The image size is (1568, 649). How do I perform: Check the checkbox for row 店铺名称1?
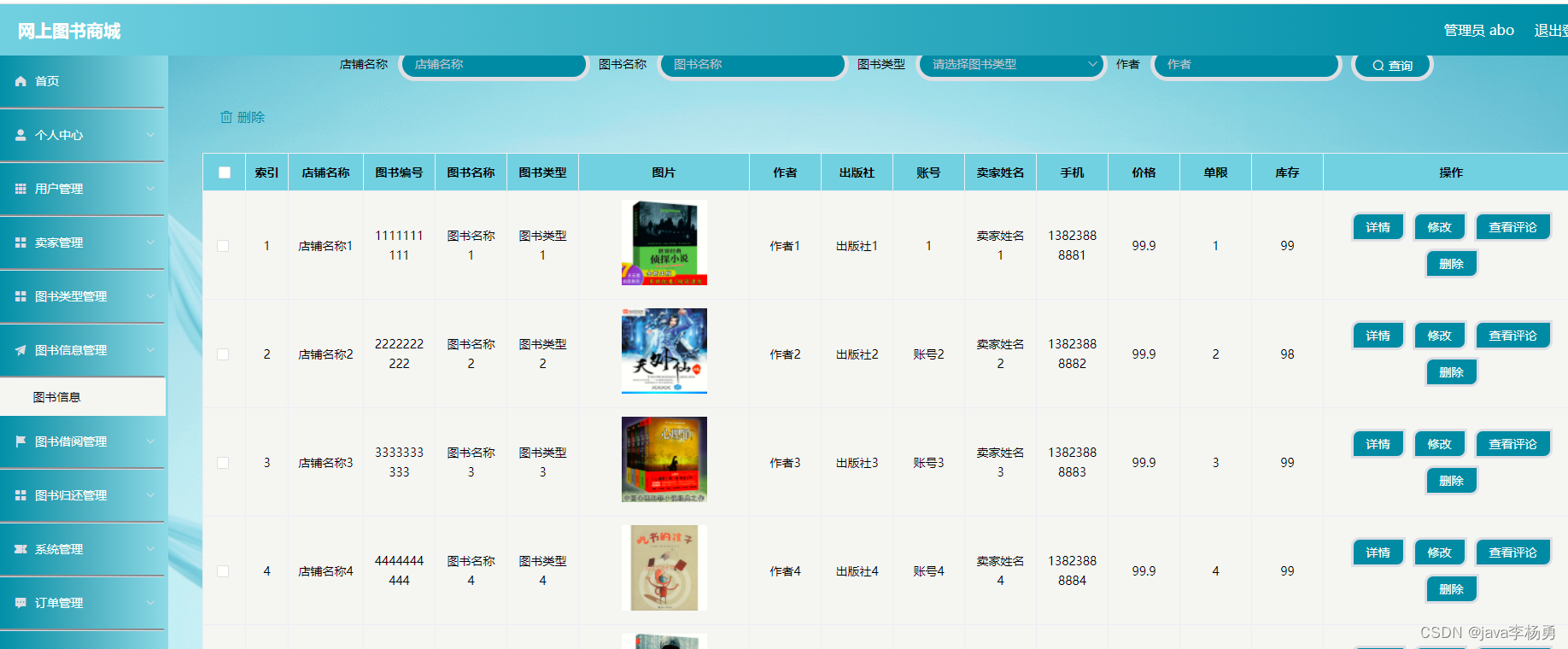[223, 246]
